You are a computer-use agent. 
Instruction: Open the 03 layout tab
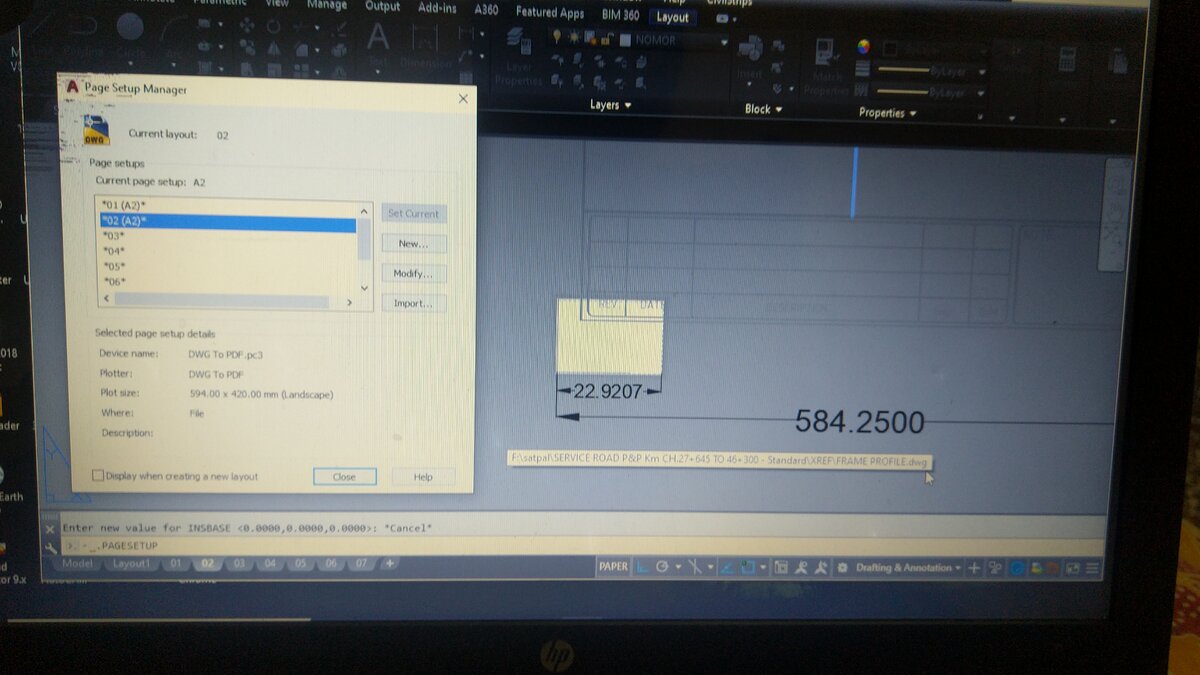[238, 564]
